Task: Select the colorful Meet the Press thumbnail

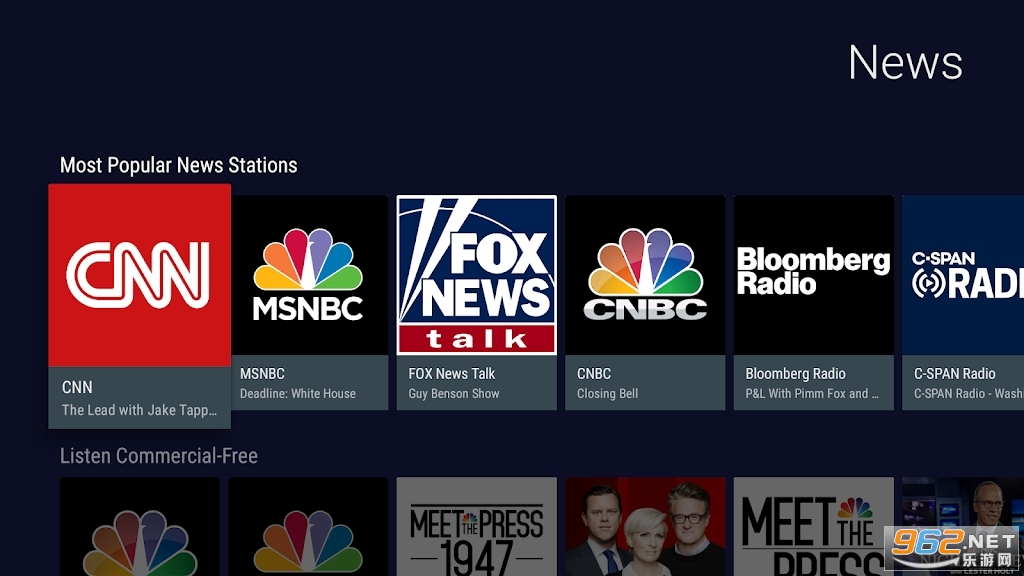Action: [813, 527]
